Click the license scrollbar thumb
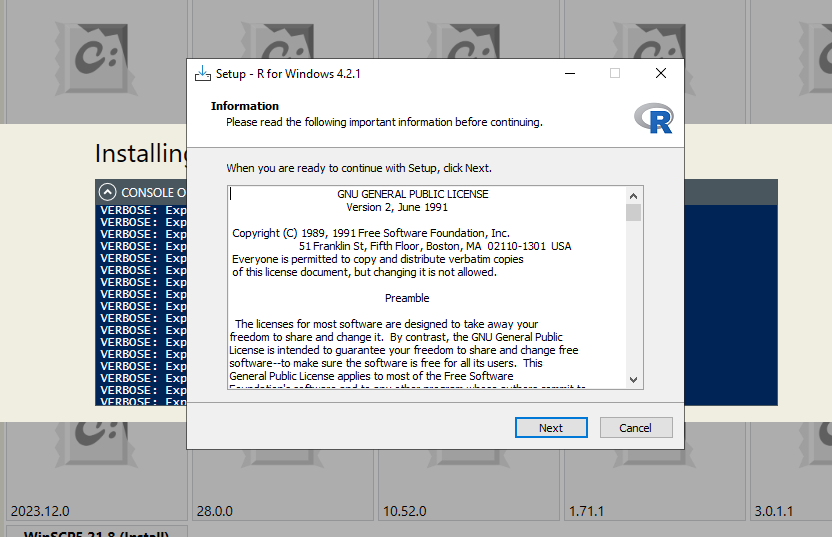Viewport: 832px width, 537px height. pyautogui.click(x=633, y=213)
